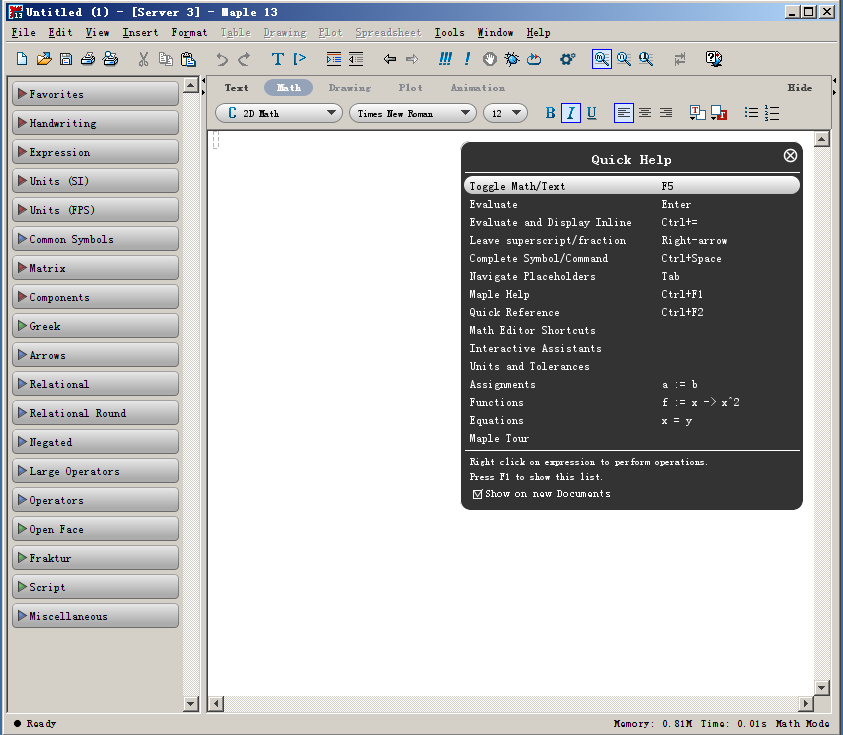
Task: Click the palette scrollbar down arrow
Action: [x=191, y=703]
